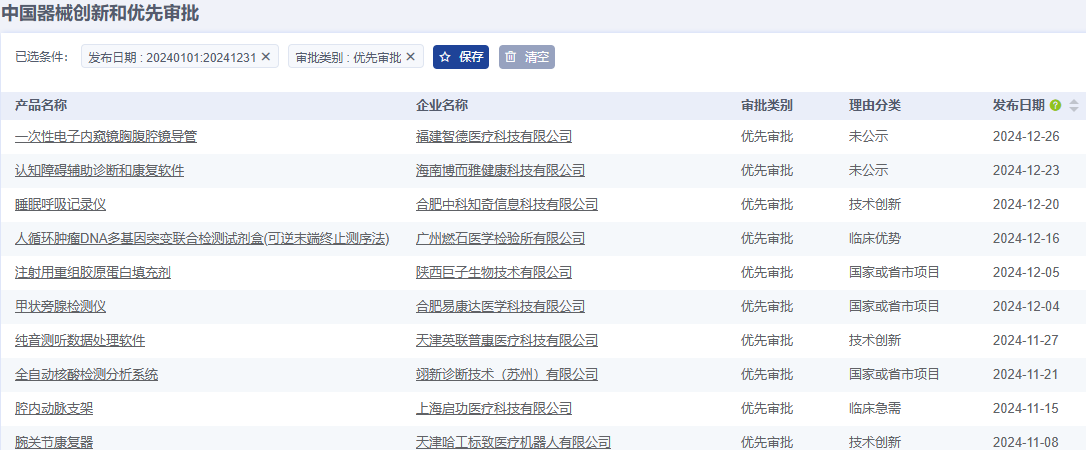The image size is (1086, 450).
Task: Click date cell 2024-12-04
Action: click(1026, 306)
